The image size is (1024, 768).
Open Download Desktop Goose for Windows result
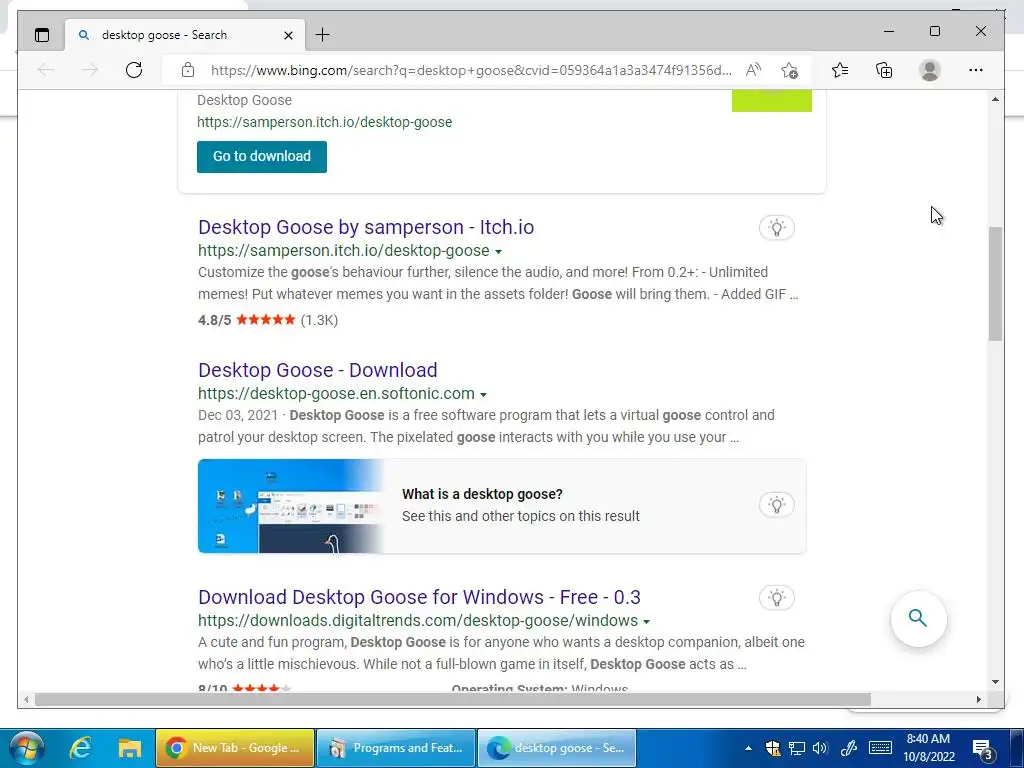(x=419, y=597)
